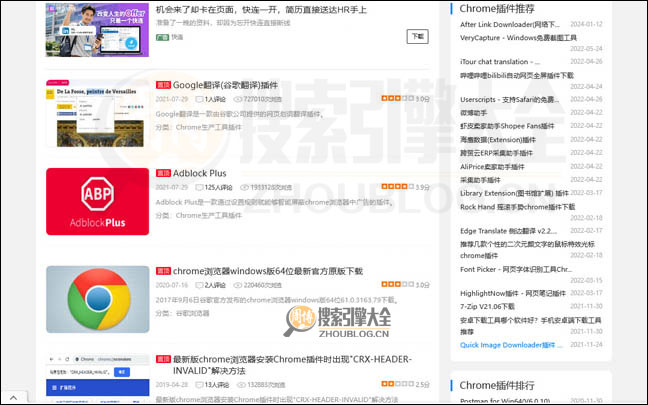Click the view-count eye icon for Adblock Plus
This screenshot has height=405, width=648.
pyautogui.click(x=244, y=187)
